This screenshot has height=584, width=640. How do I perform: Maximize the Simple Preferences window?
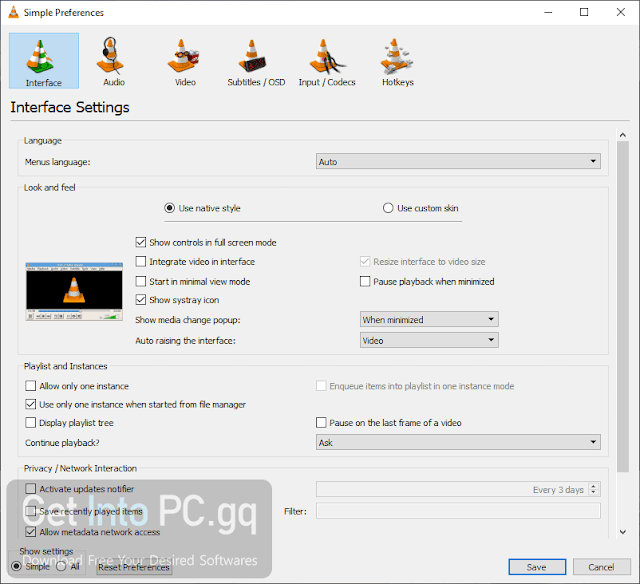(584, 12)
